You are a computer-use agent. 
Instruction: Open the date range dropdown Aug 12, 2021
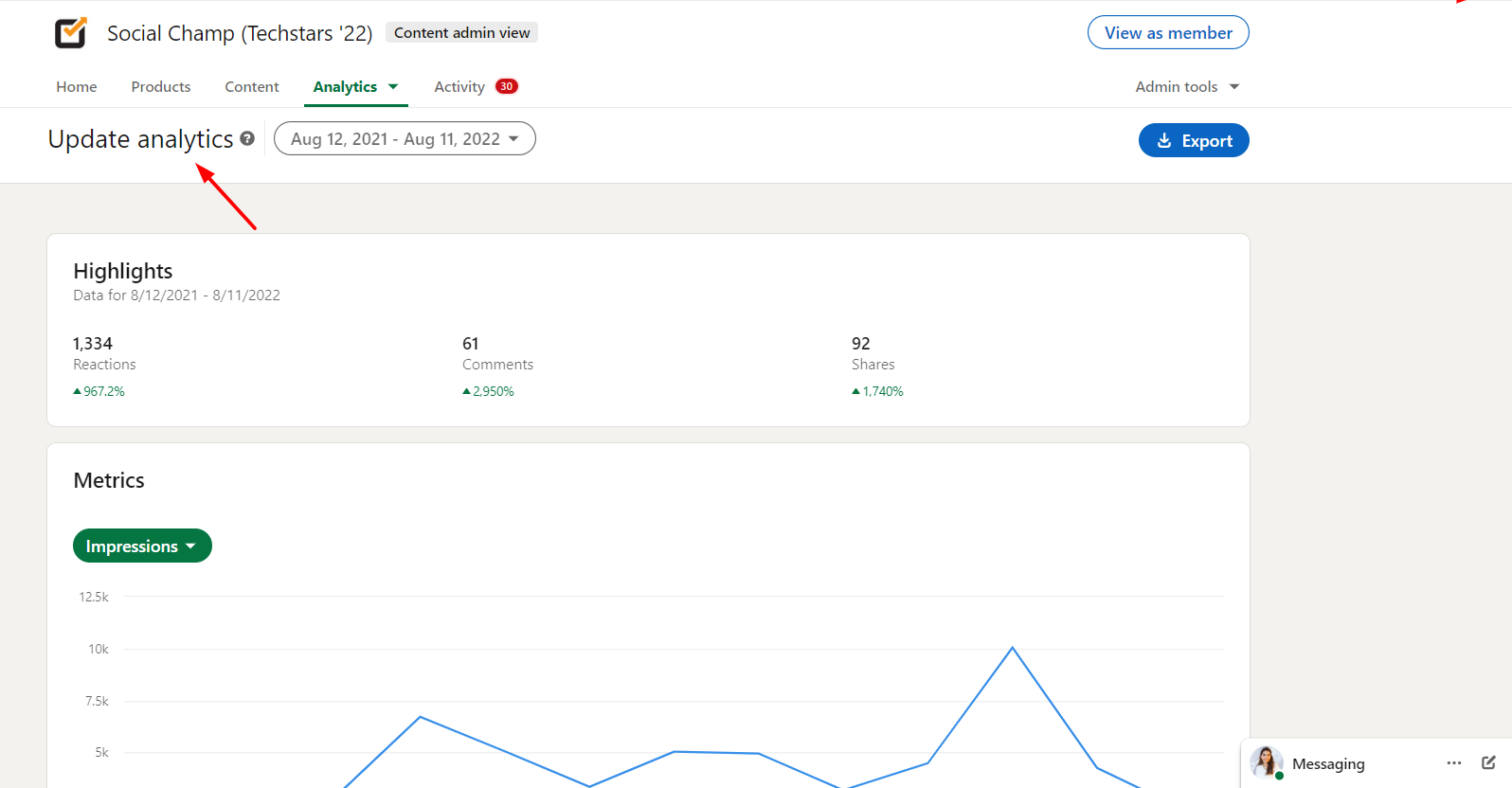pyautogui.click(x=405, y=139)
